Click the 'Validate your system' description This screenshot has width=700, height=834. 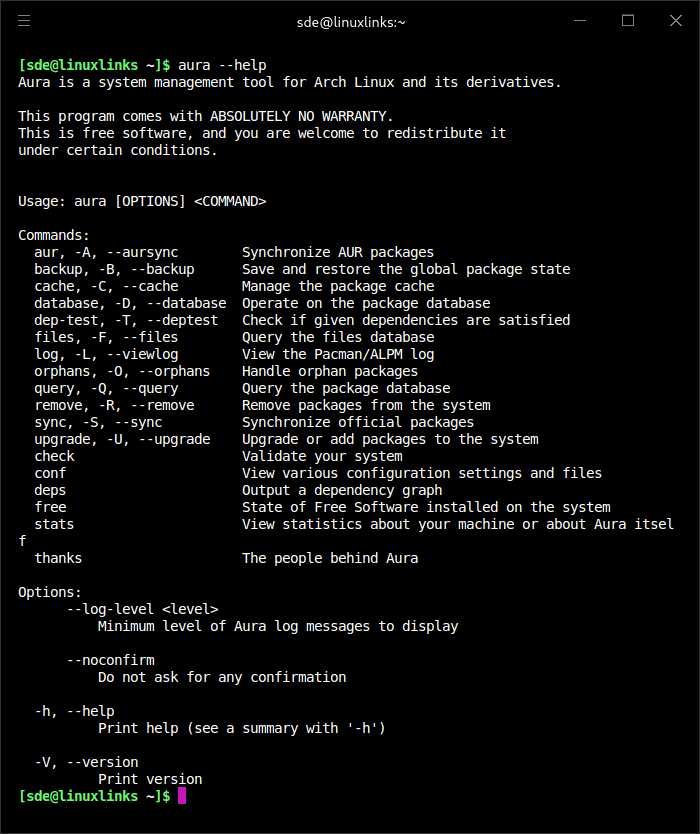[322, 456]
